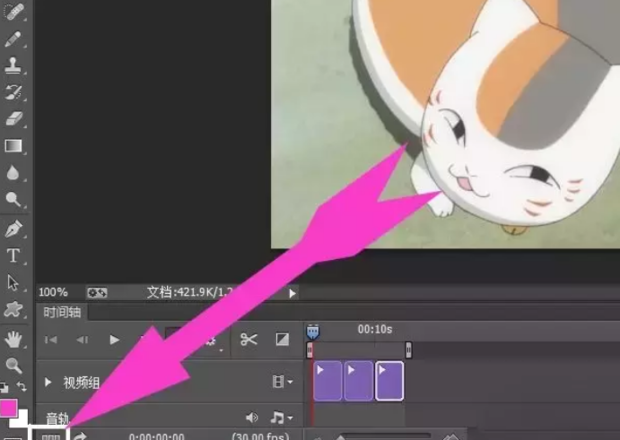Activate the Pen tool
Viewport: 620px width, 440px height.
pyautogui.click(x=13, y=229)
